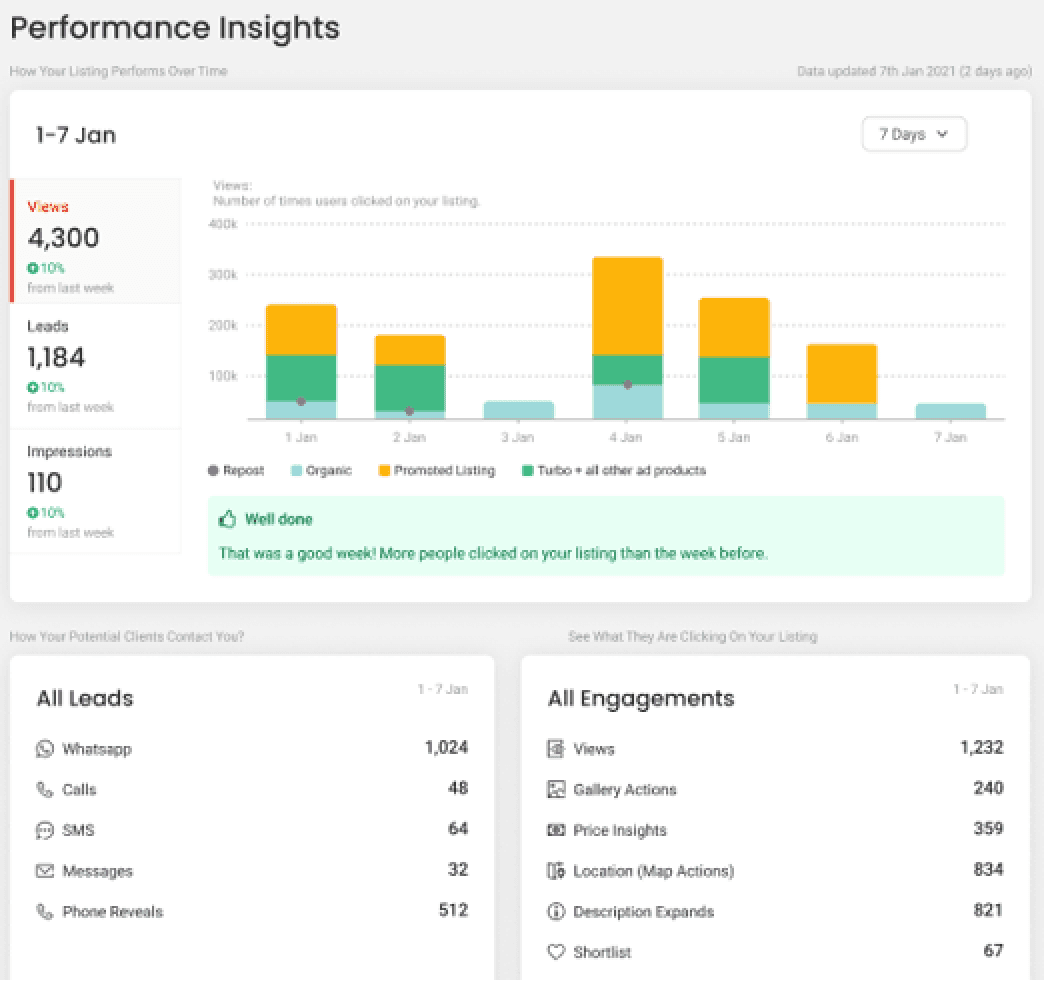The image size is (1044, 982).
Task: Click the Description Expands info icon
Action: tap(556, 912)
